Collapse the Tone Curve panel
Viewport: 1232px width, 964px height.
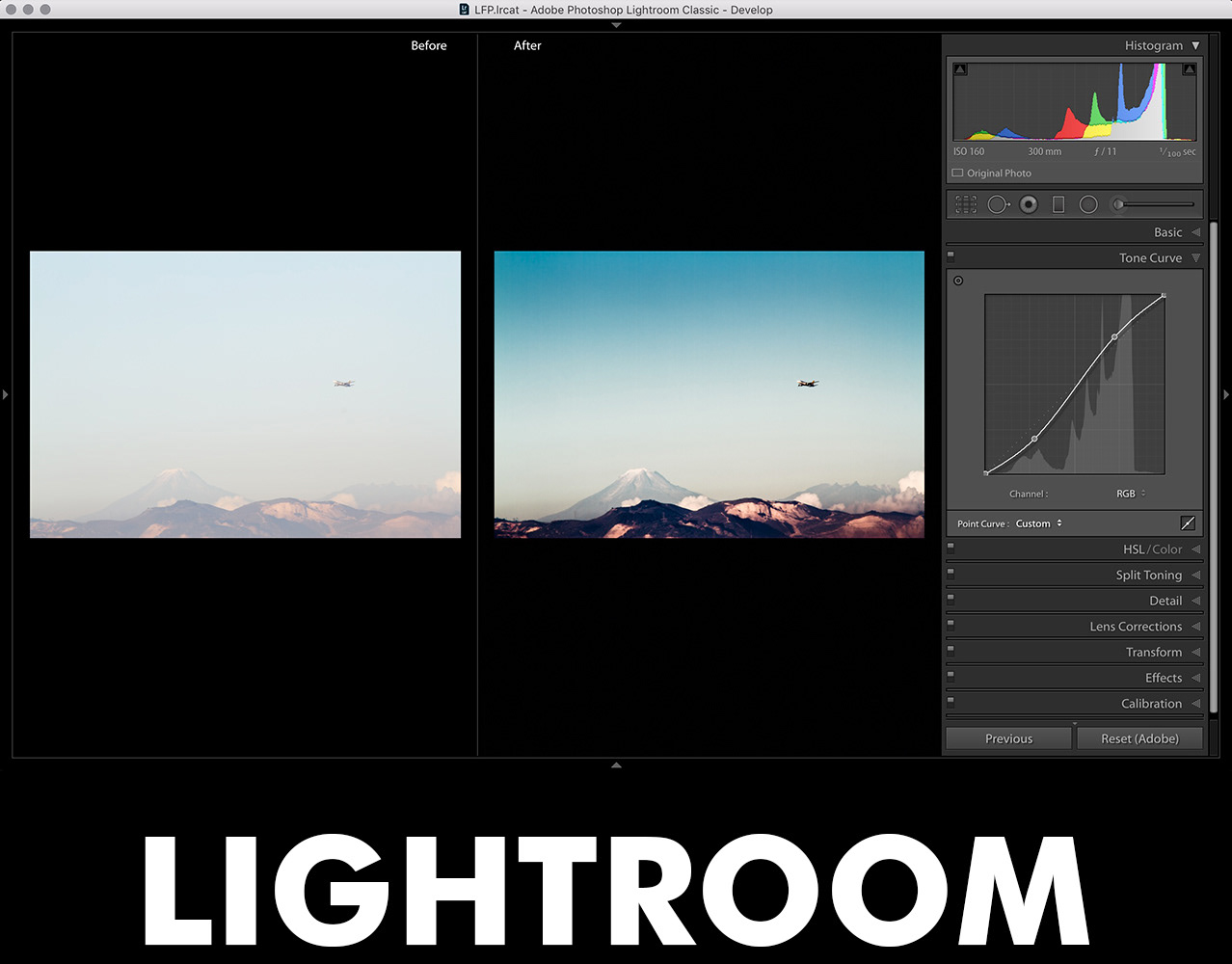tap(1195, 258)
